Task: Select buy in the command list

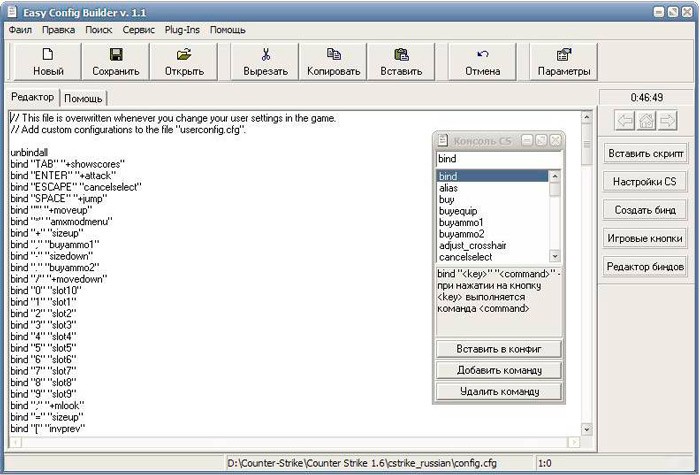Action: pos(492,200)
